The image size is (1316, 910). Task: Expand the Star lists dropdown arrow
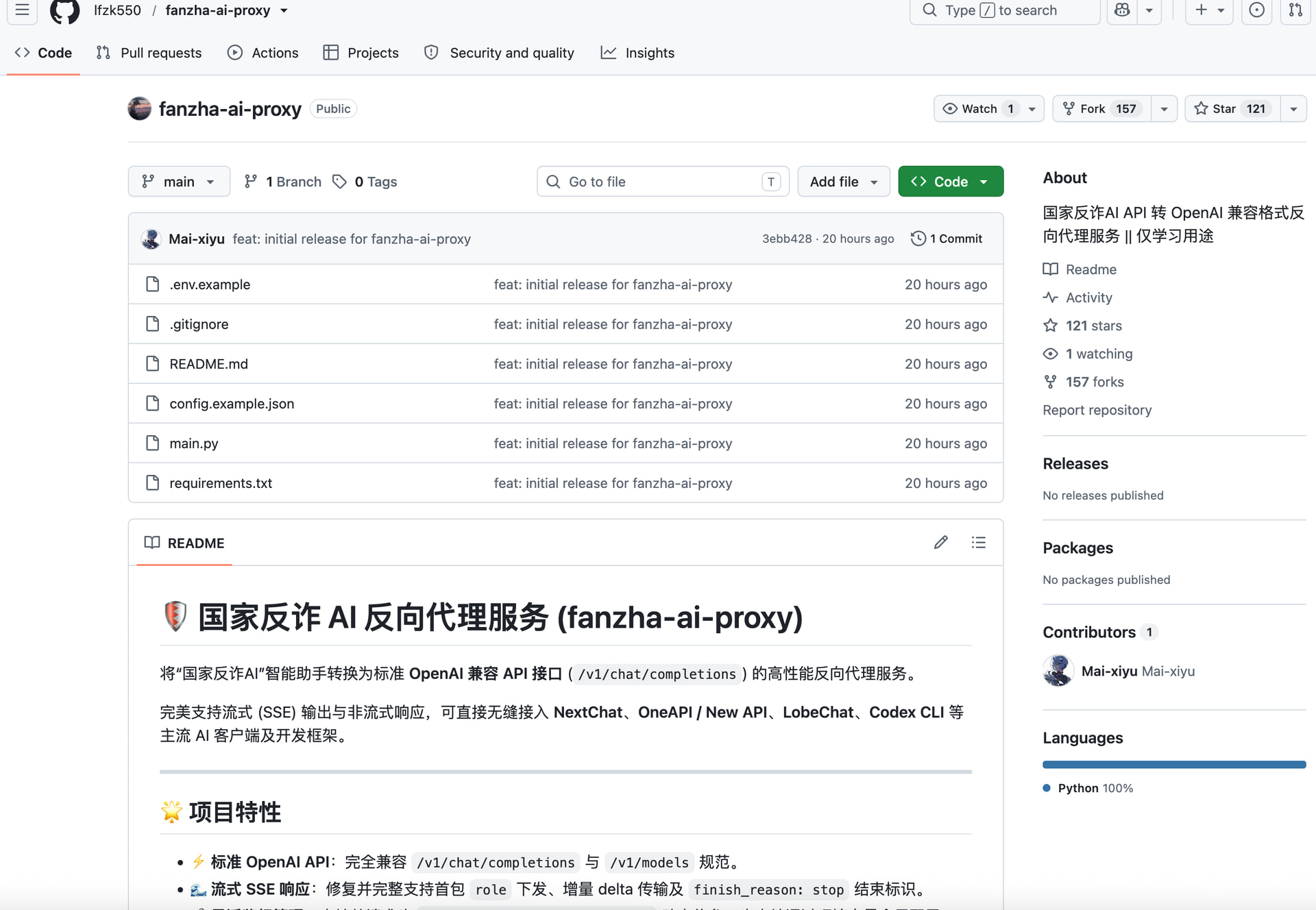pyautogui.click(x=1293, y=109)
